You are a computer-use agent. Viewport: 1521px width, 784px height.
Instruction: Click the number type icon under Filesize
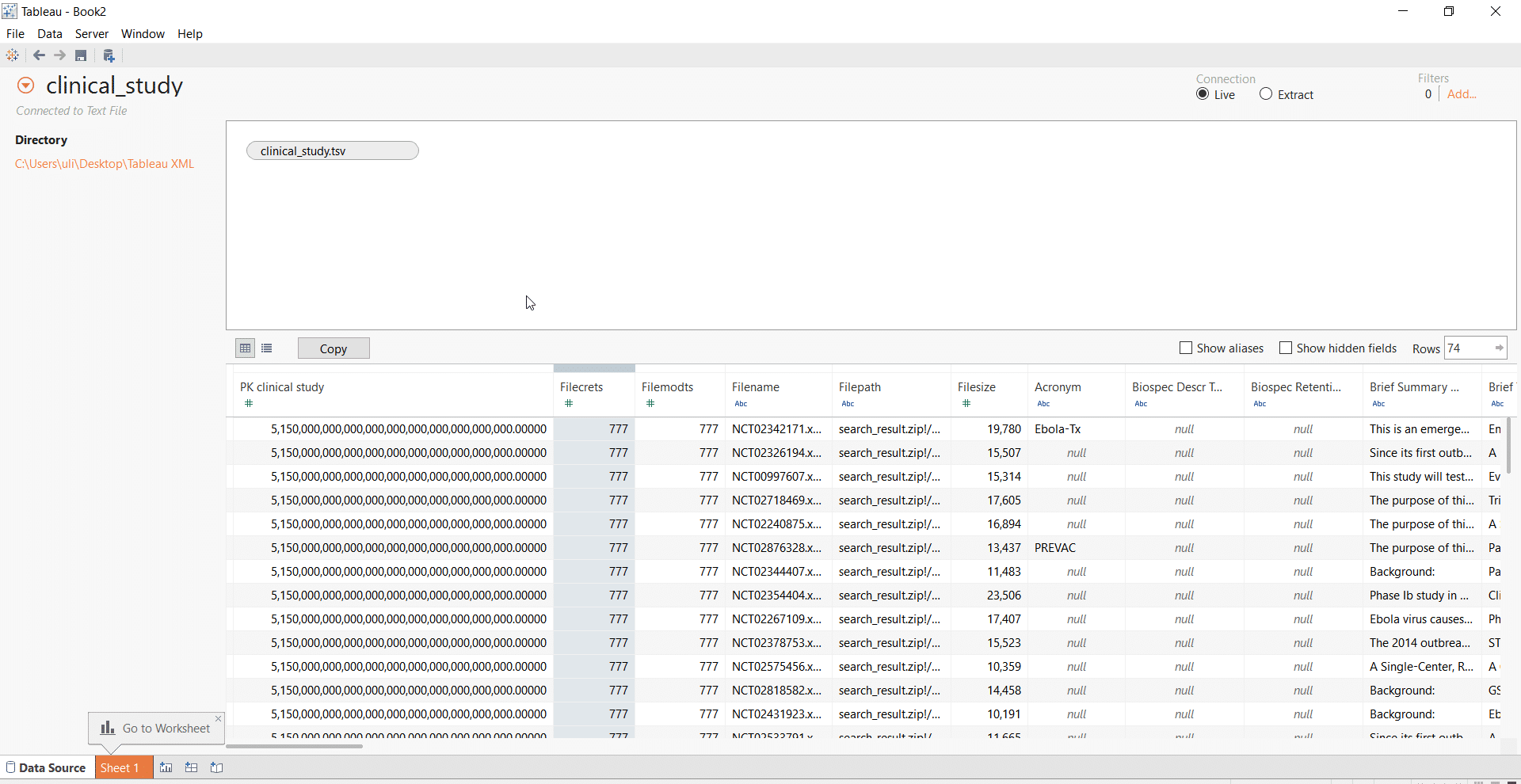966,404
